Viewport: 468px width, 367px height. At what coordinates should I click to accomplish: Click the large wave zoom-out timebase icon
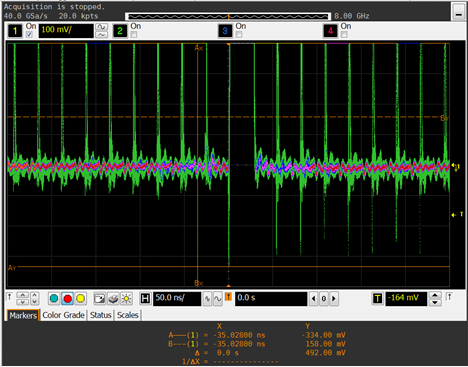tap(217, 299)
